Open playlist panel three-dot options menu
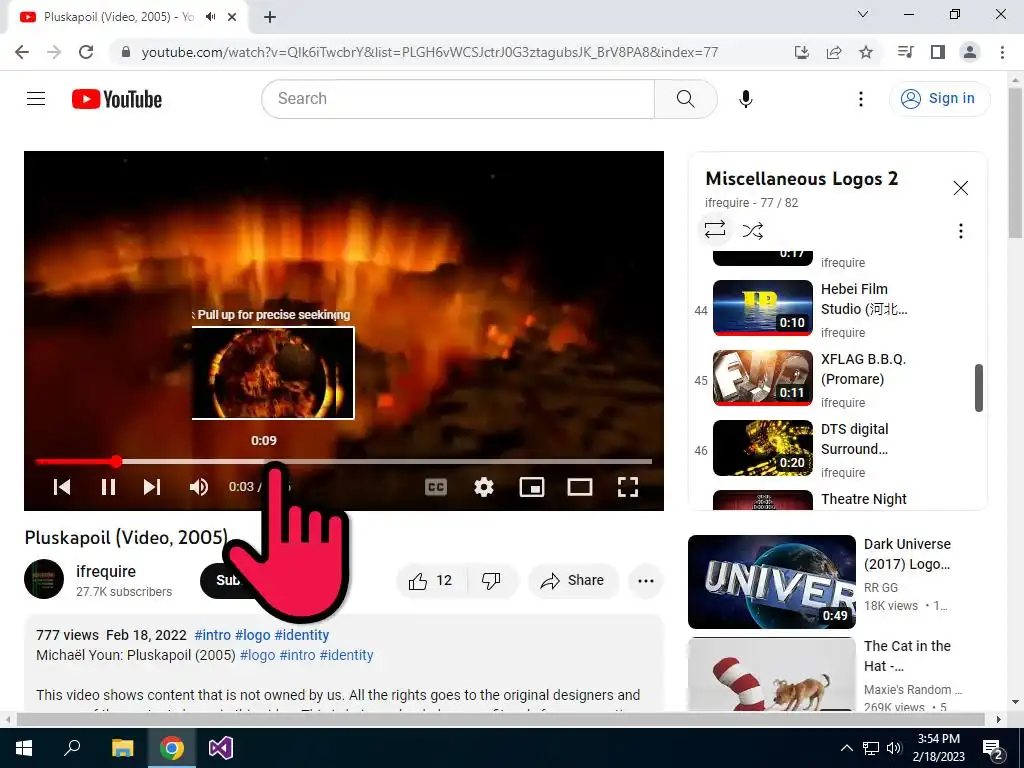 coord(960,231)
